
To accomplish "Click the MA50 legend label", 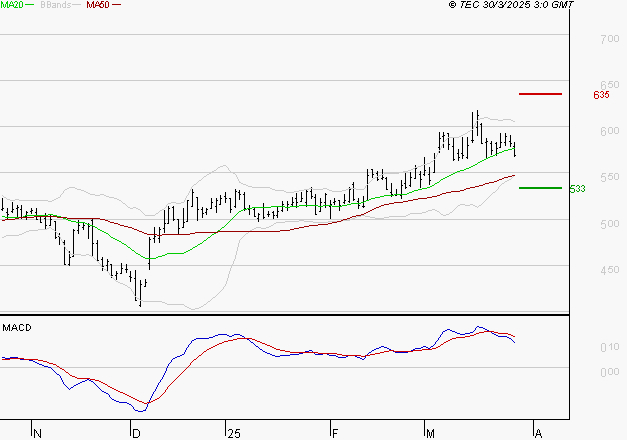I will pyautogui.click(x=98, y=5).
